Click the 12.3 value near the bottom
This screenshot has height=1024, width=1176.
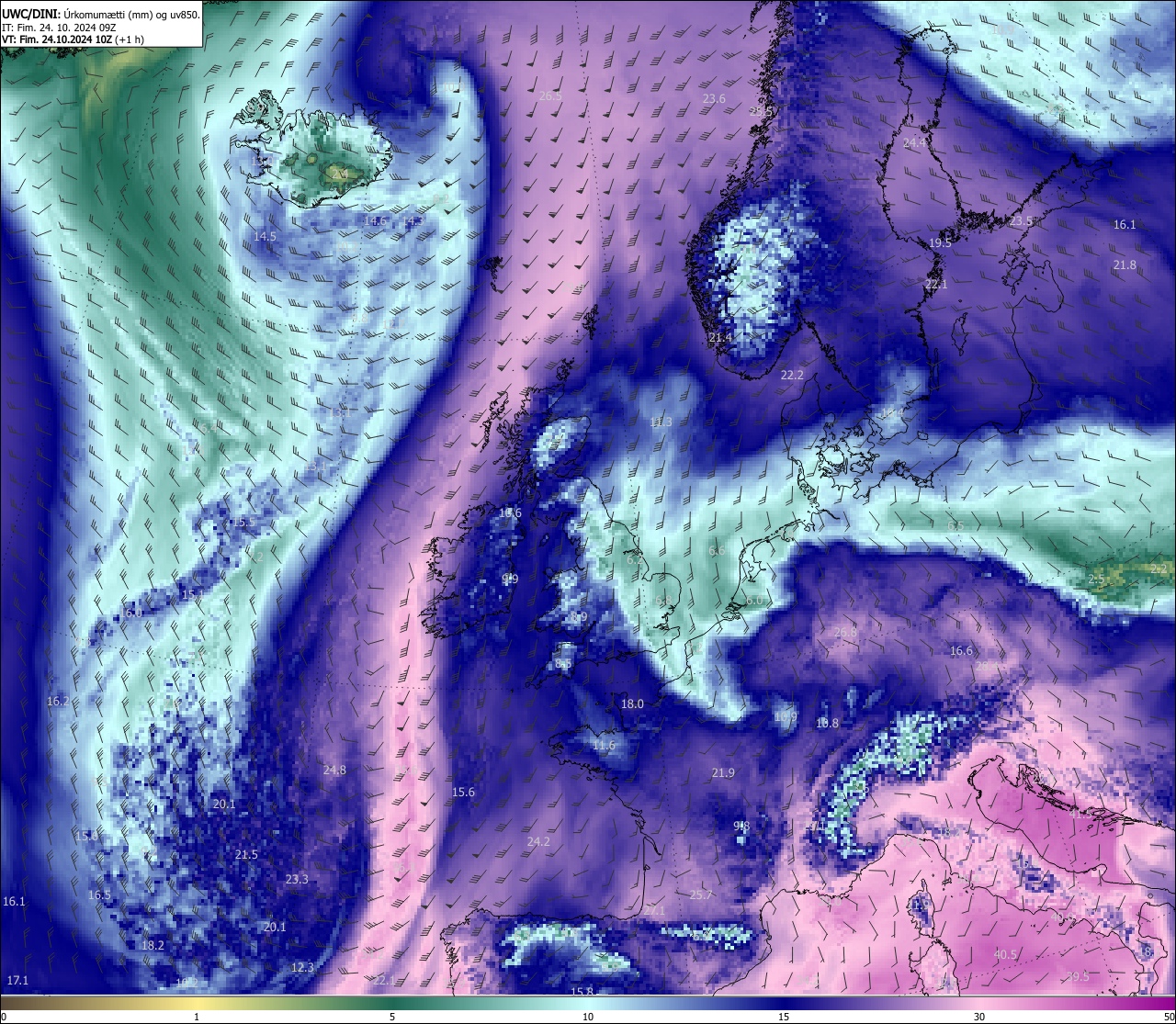pyautogui.click(x=302, y=967)
